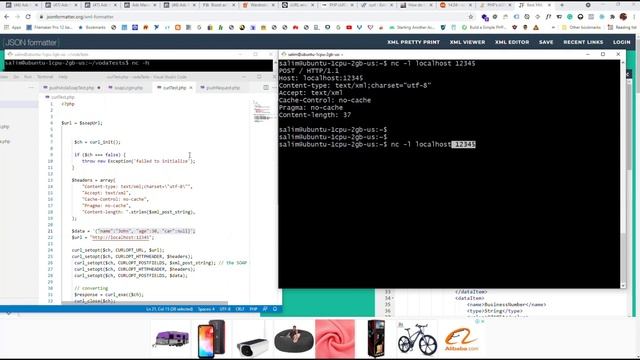Open XML Pretty Print in site navigation

coord(413,42)
